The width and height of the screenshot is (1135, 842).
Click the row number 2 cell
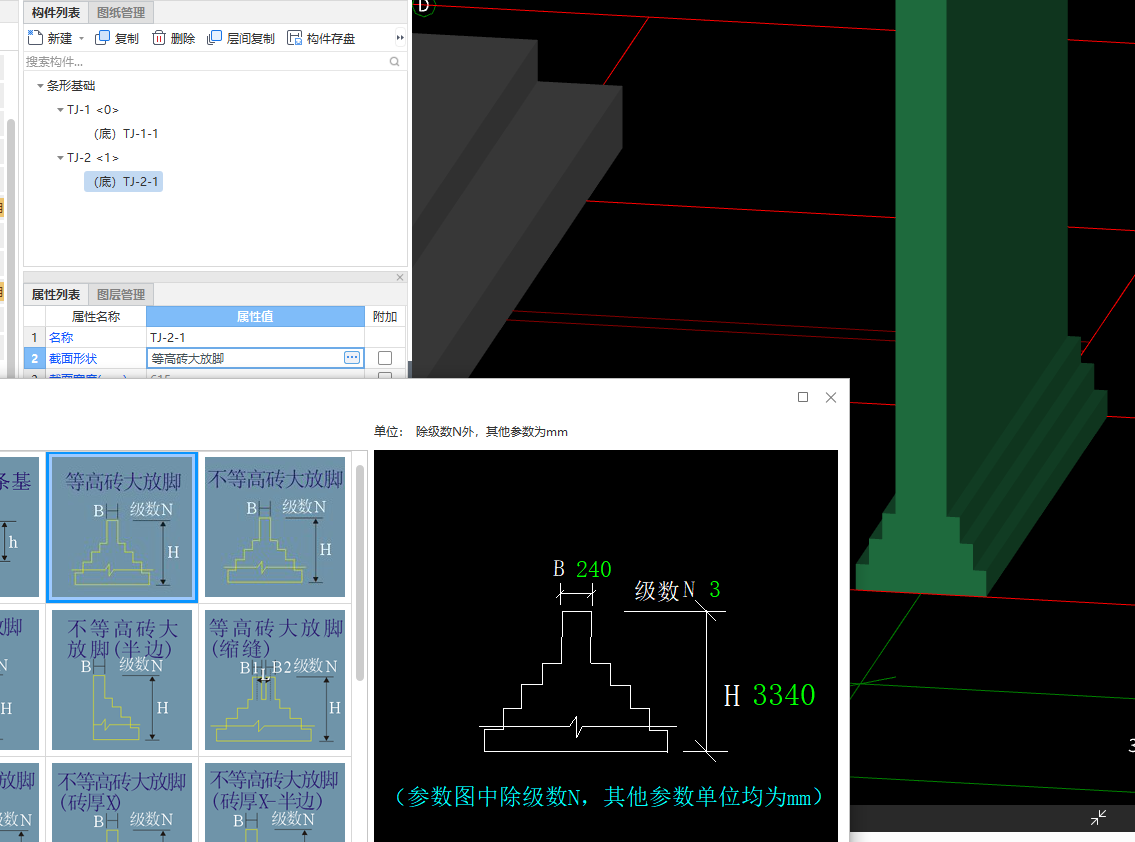click(x=34, y=358)
